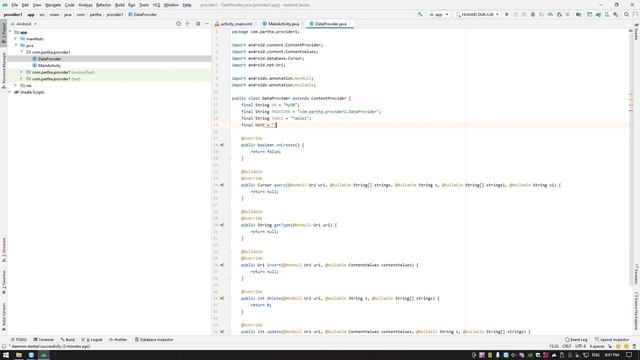640x360 pixels.
Task: Open the Refactor menu
Action: tap(103, 5)
